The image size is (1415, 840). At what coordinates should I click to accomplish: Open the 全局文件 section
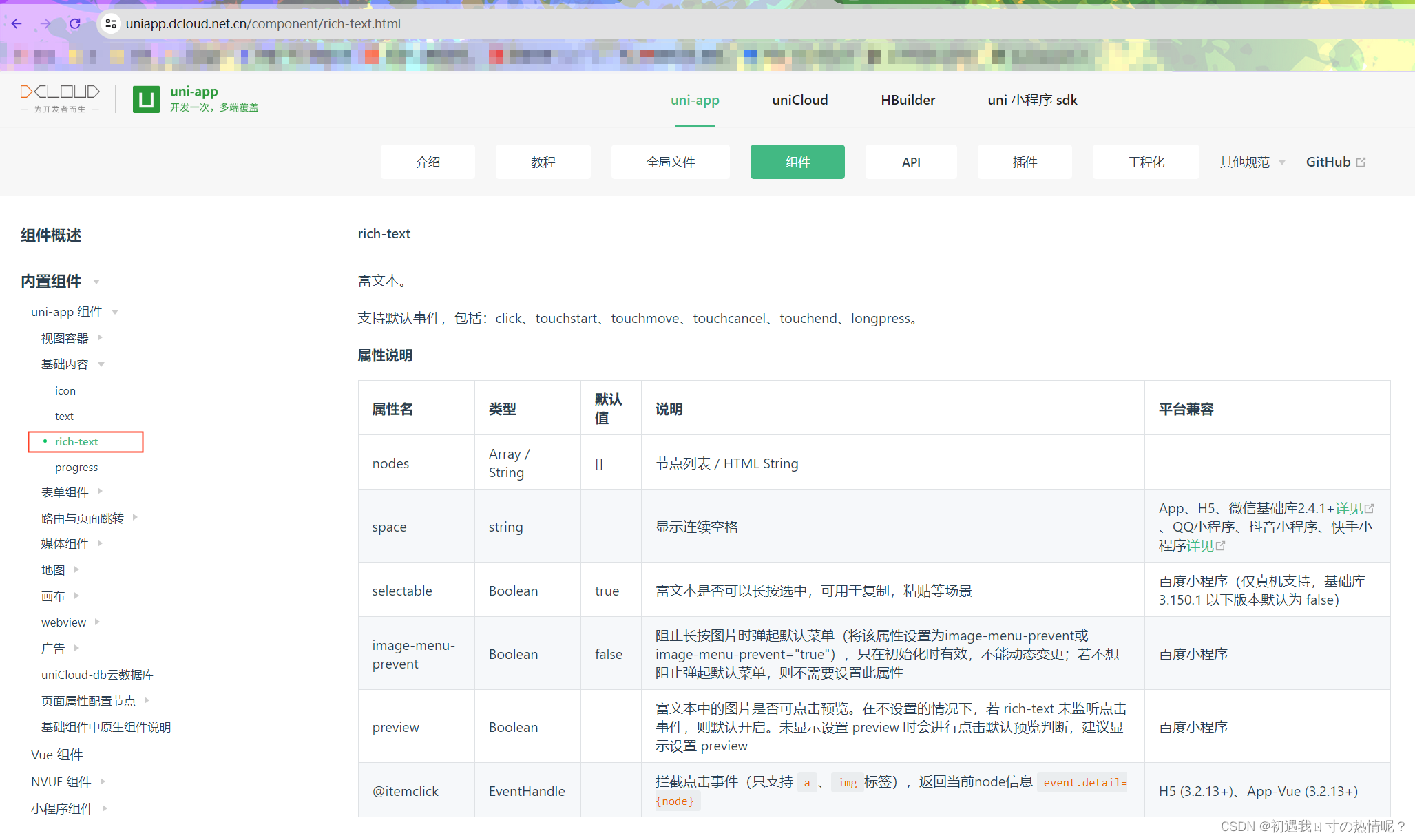[670, 162]
